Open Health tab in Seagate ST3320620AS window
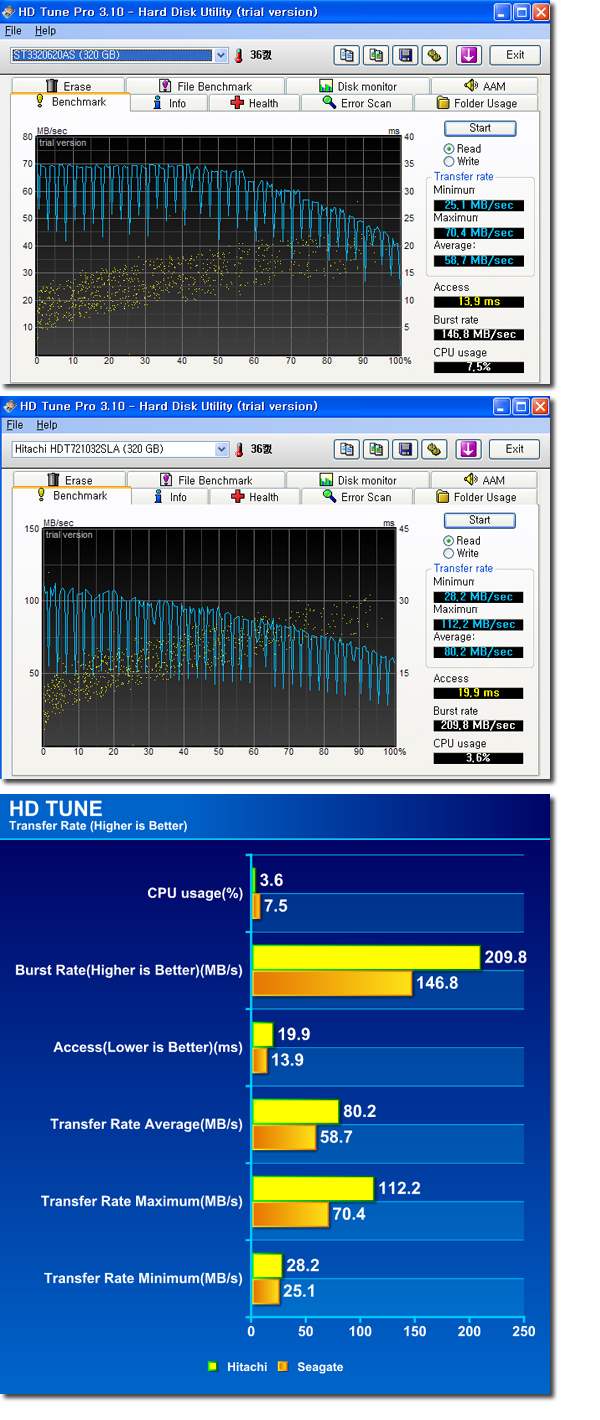The image size is (600, 1420). click(x=254, y=103)
